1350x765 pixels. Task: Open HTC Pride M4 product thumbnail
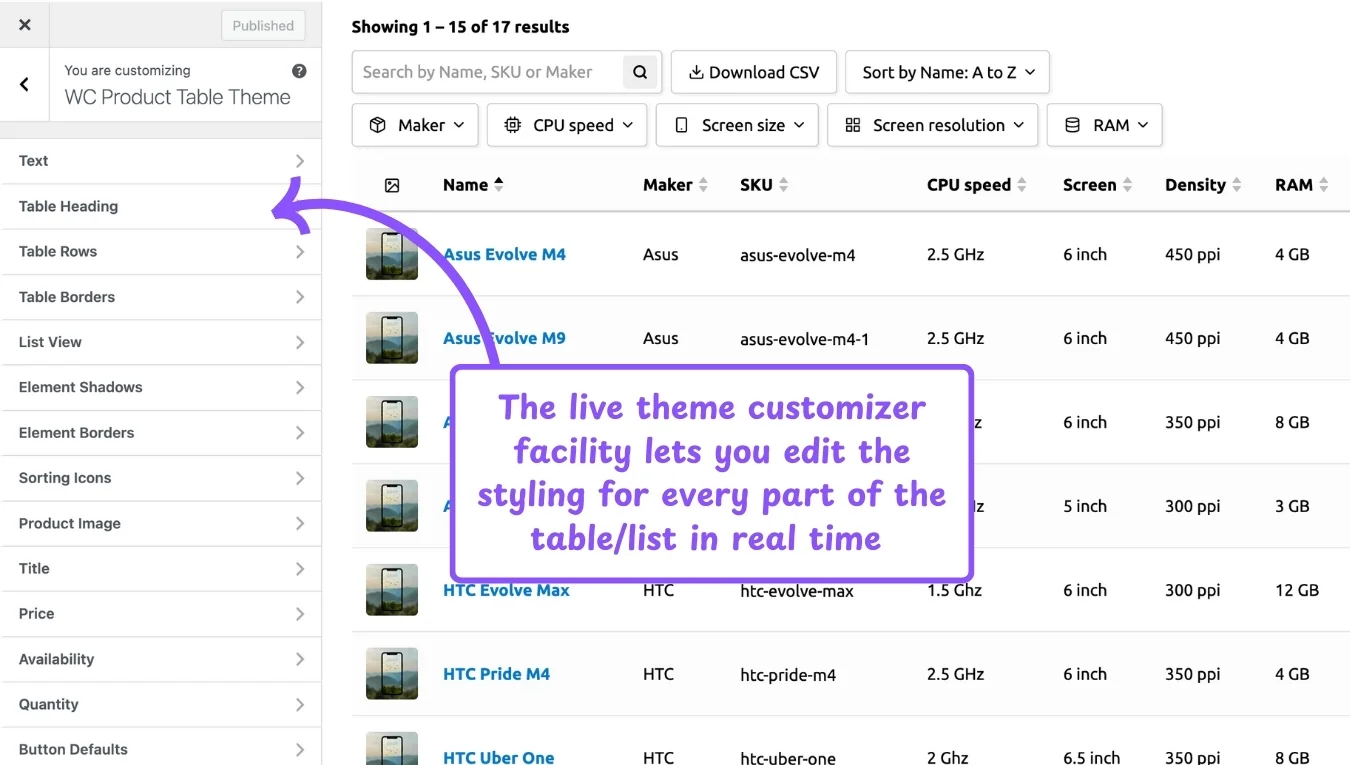[392, 674]
